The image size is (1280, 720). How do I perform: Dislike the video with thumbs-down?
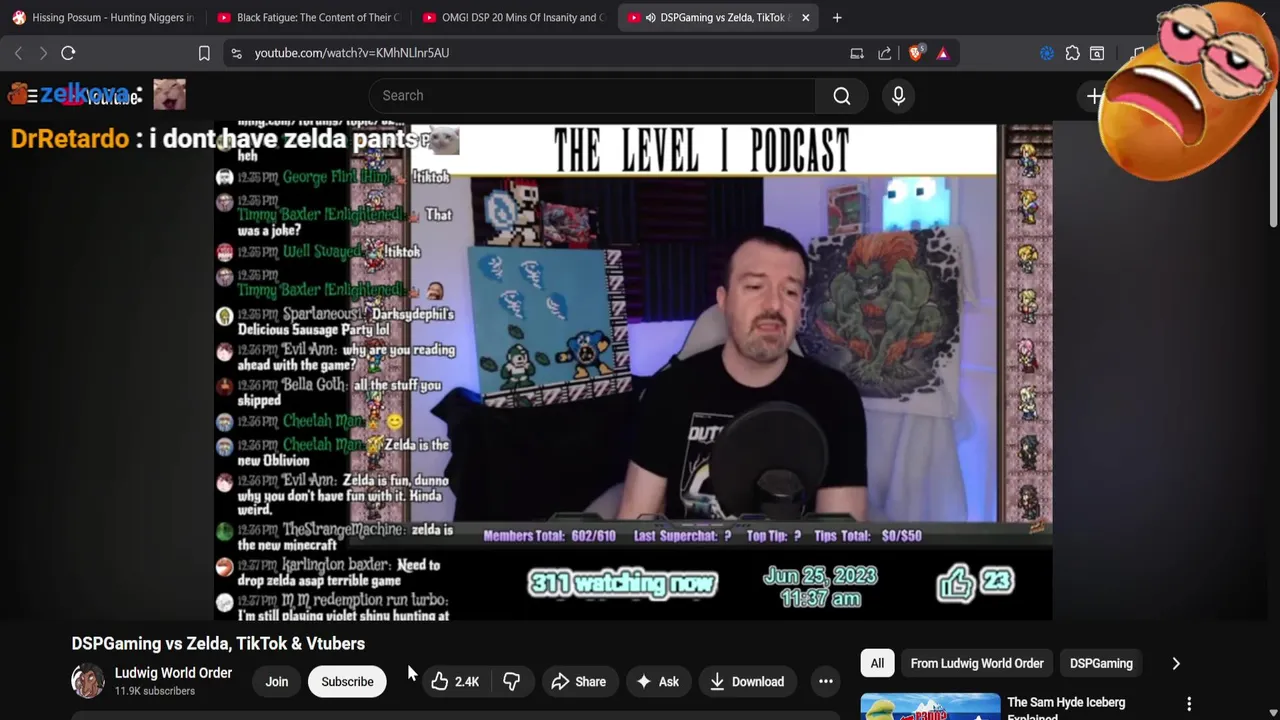tap(512, 682)
